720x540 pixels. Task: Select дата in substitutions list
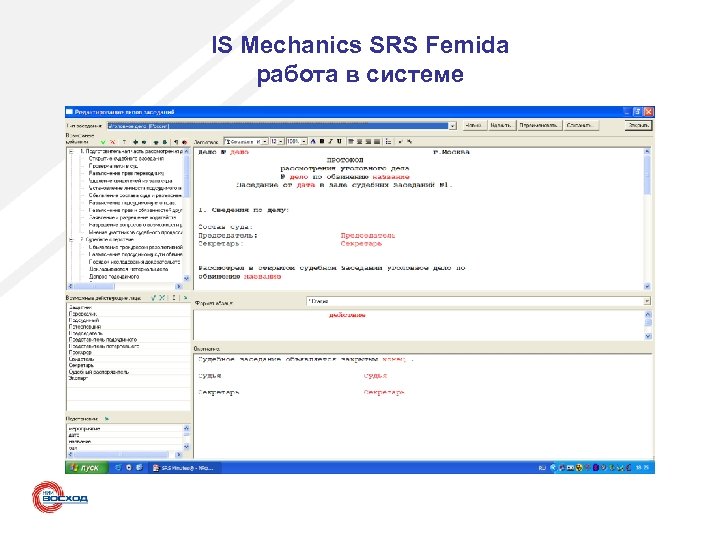74,435
